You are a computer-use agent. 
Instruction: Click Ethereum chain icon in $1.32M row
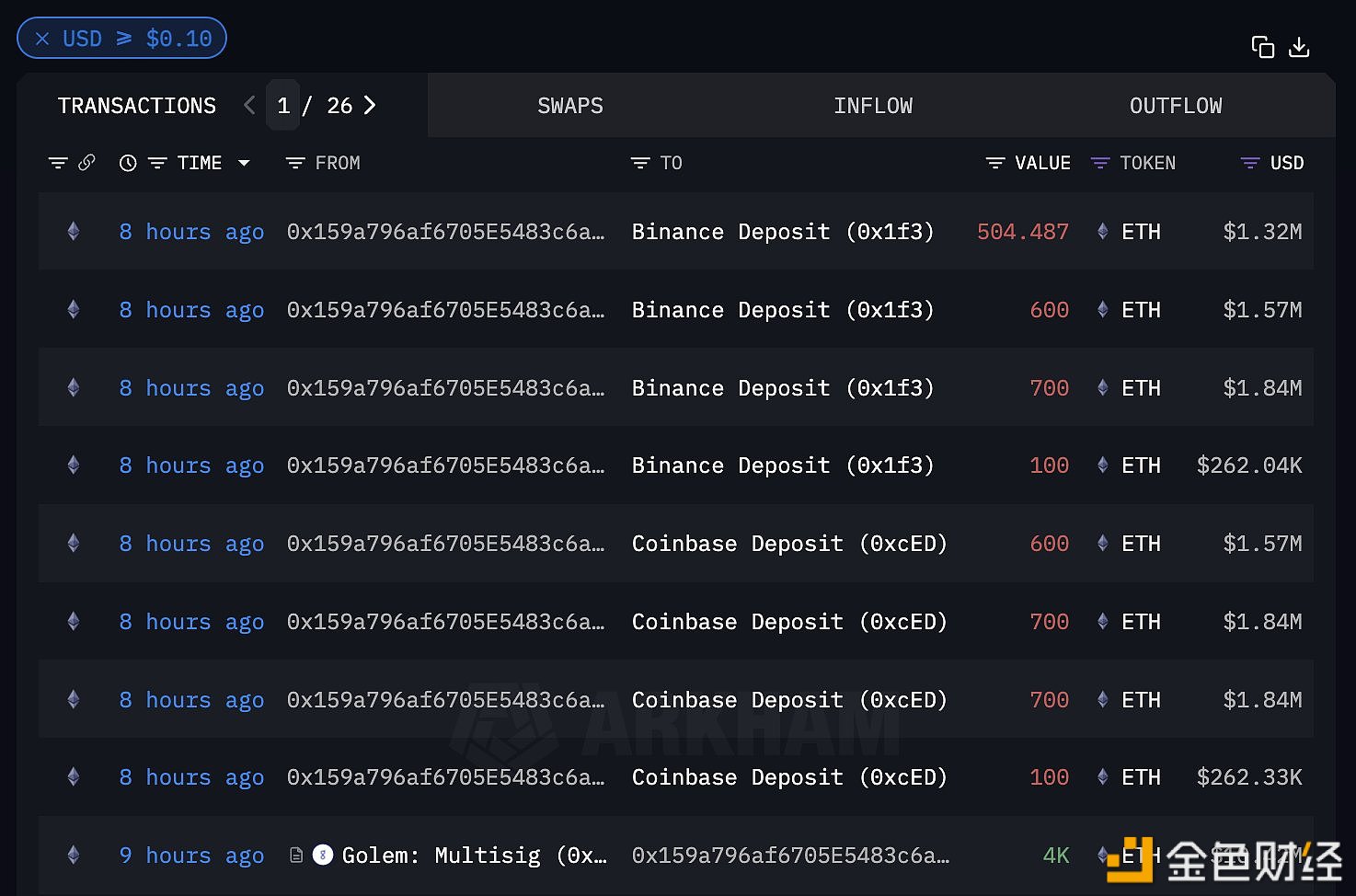coord(74,232)
